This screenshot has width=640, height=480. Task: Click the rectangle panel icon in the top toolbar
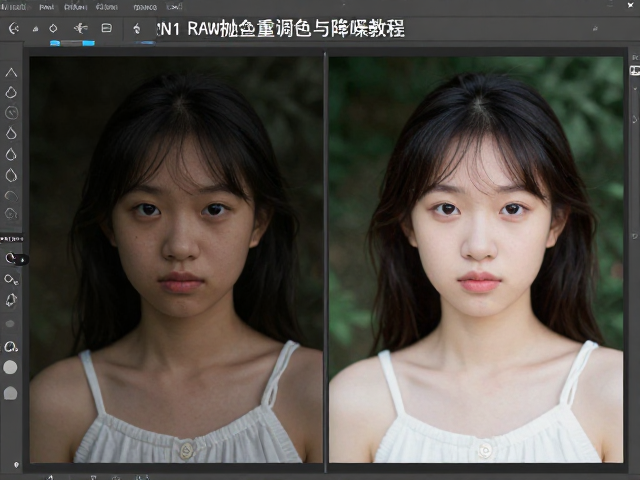coord(107,28)
